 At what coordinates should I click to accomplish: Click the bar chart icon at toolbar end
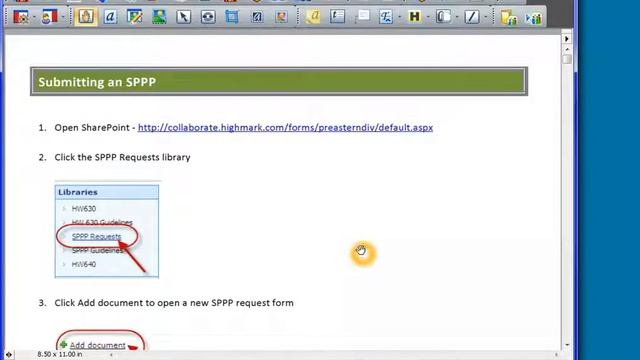[x=534, y=18]
